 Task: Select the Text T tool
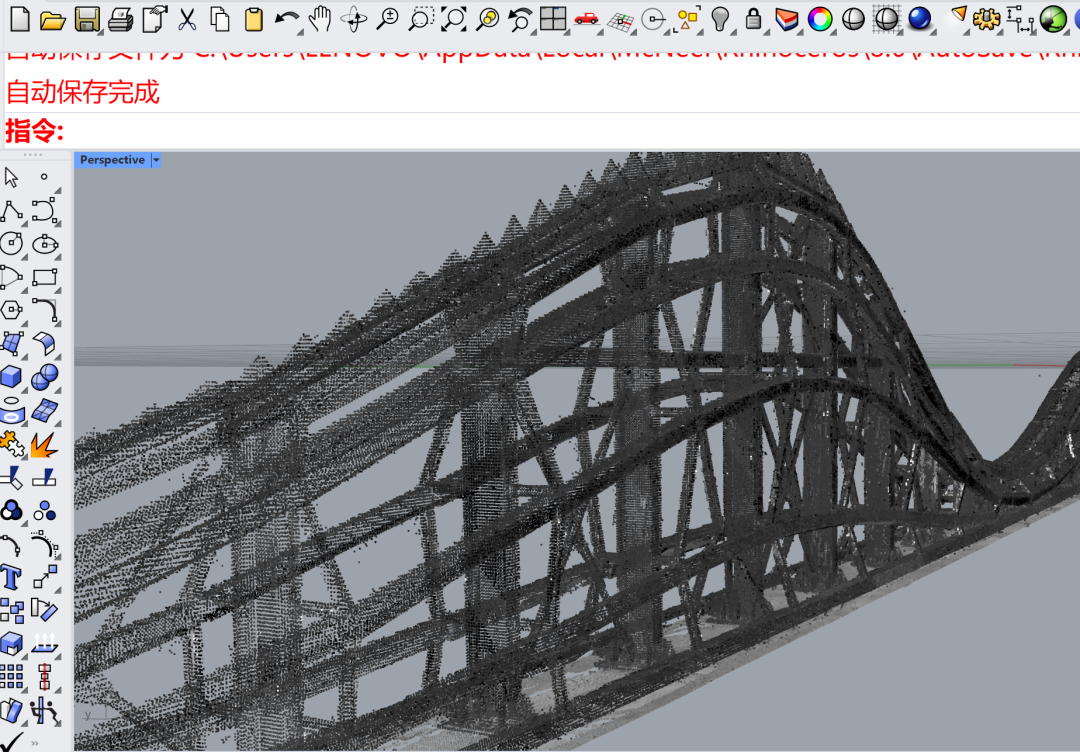coord(11,577)
